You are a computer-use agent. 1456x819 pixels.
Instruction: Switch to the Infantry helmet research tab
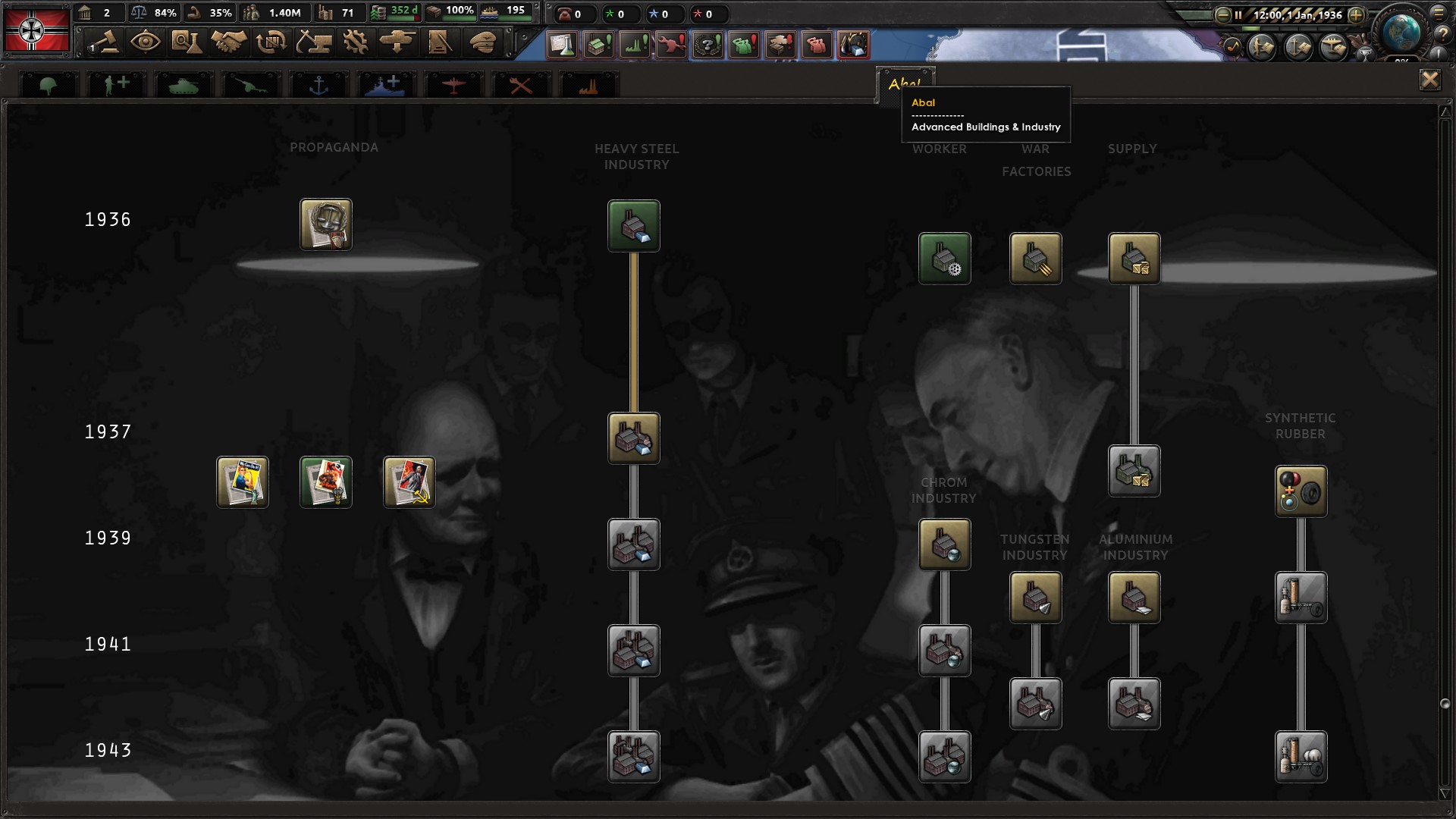pos(49,85)
